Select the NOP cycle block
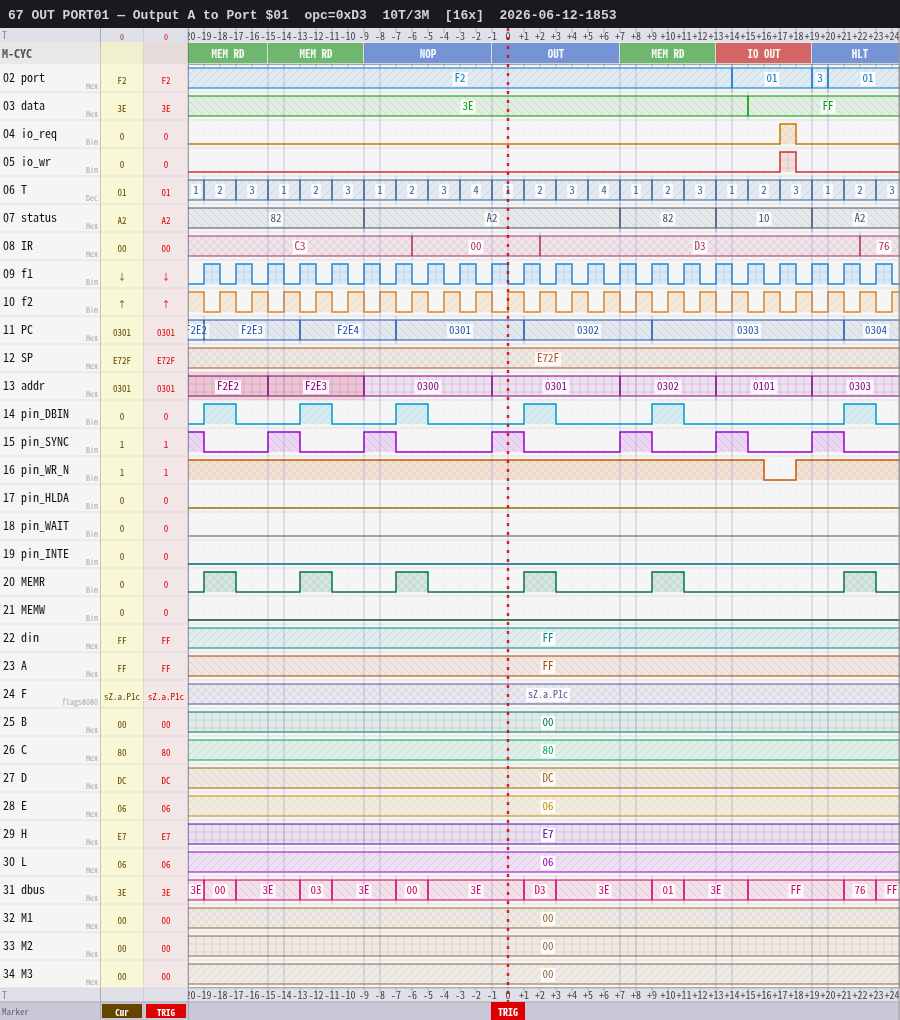900x1020 pixels. [x=427, y=53]
